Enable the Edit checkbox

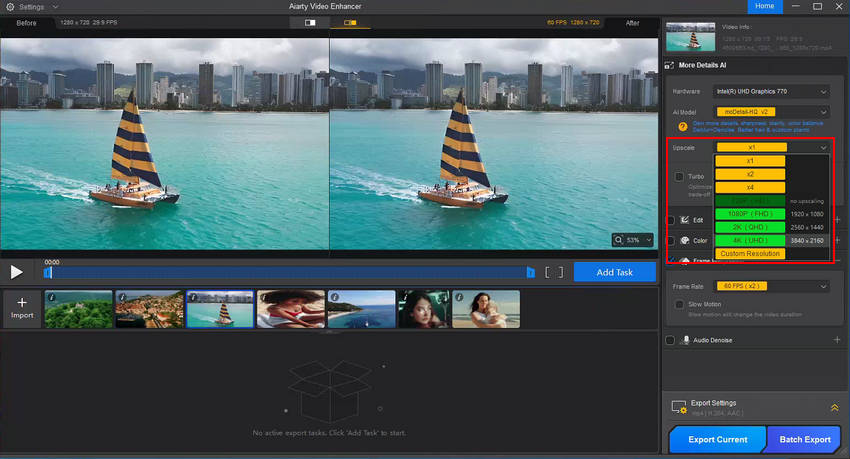coord(671,221)
